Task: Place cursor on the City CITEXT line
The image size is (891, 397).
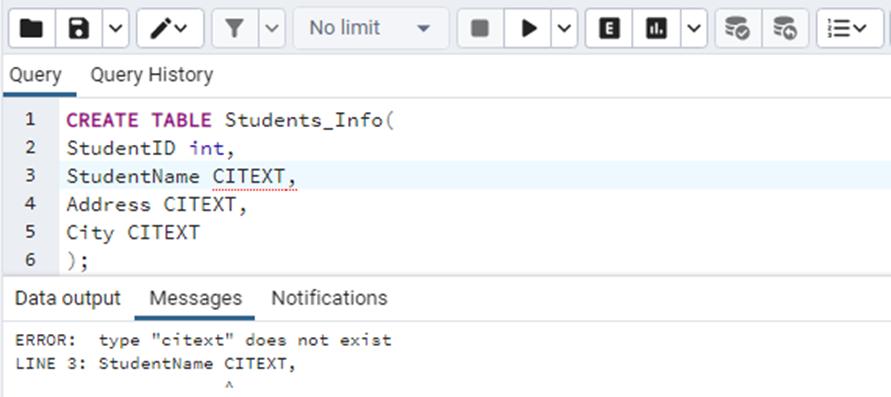Action: click(x=133, y=232)
